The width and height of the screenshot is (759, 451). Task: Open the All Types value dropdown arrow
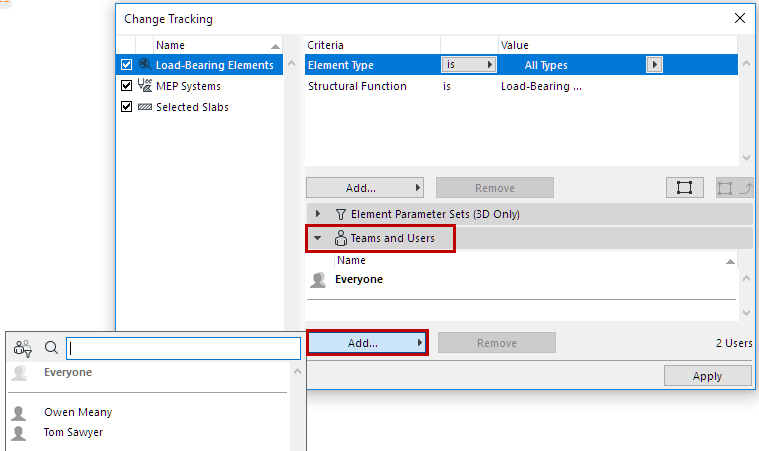tap(654, 65)
